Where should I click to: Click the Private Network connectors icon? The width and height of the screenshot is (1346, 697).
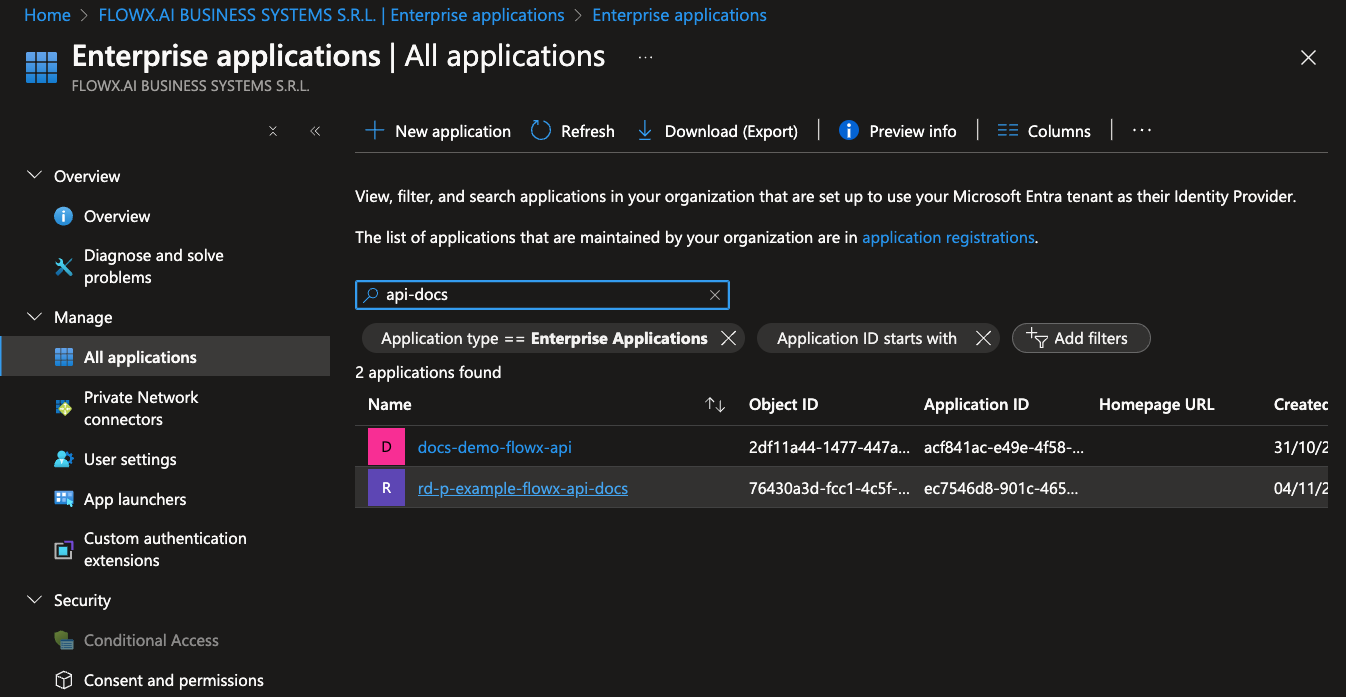click(x=64, y=408)
